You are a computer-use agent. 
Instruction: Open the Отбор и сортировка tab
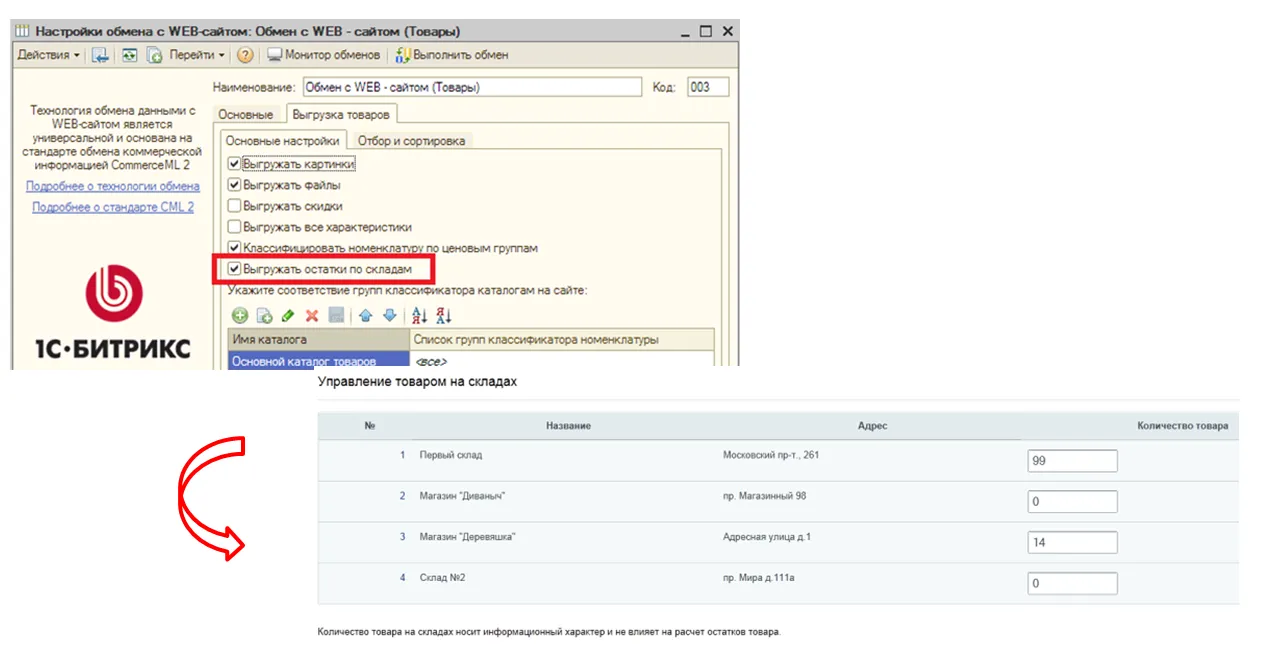411,141
